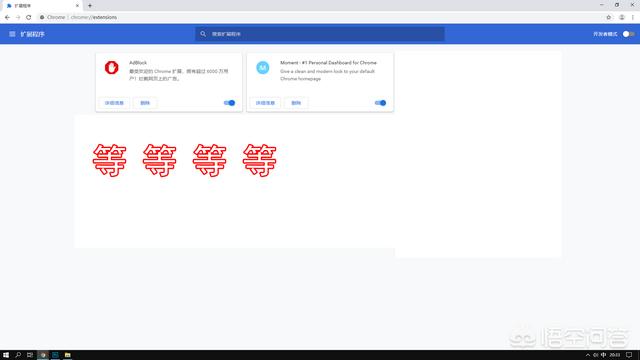
Task: Click the Moment extension icon
Action: [262, 67]
